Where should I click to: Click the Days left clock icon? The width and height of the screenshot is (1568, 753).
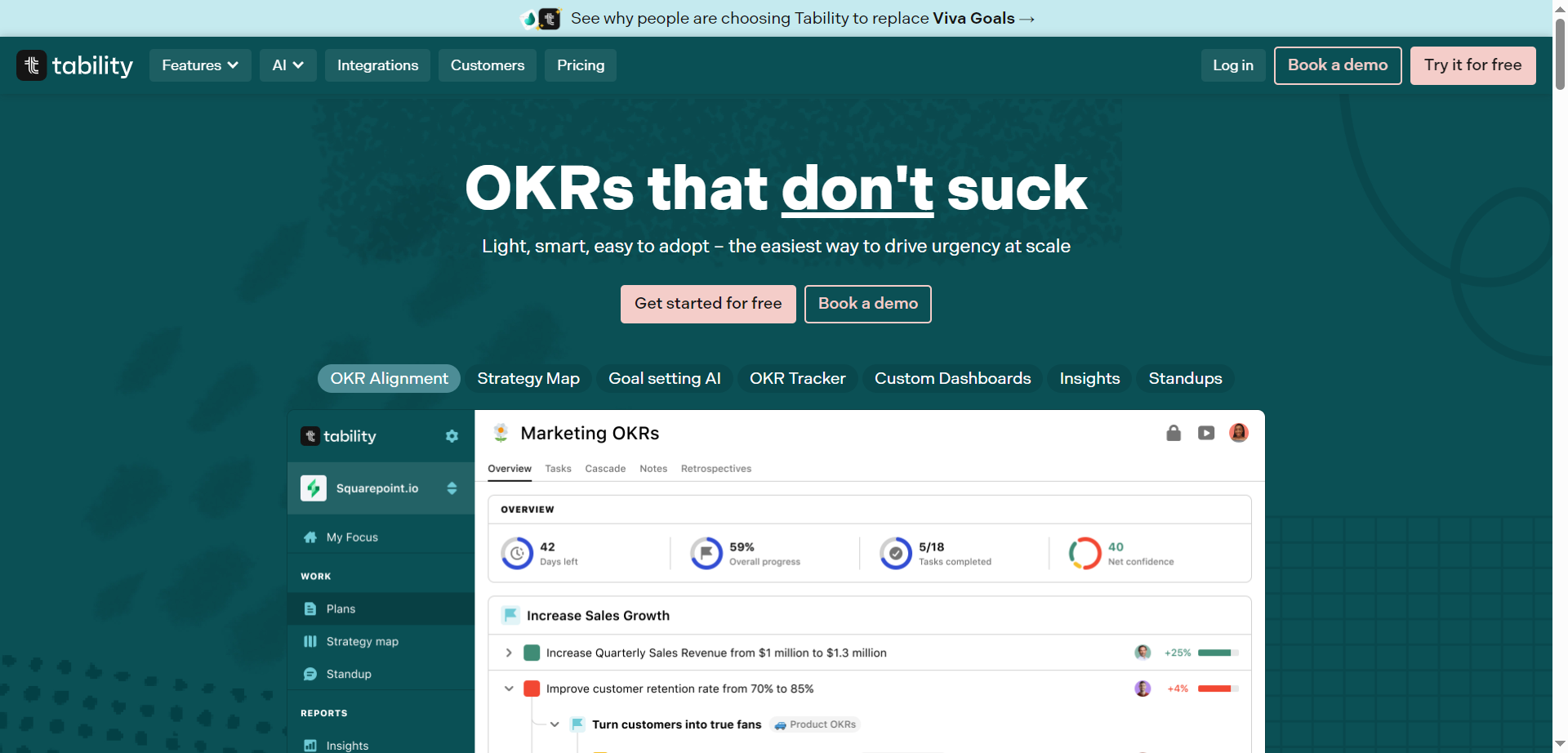pyautogui.click(x=517, y=554)
